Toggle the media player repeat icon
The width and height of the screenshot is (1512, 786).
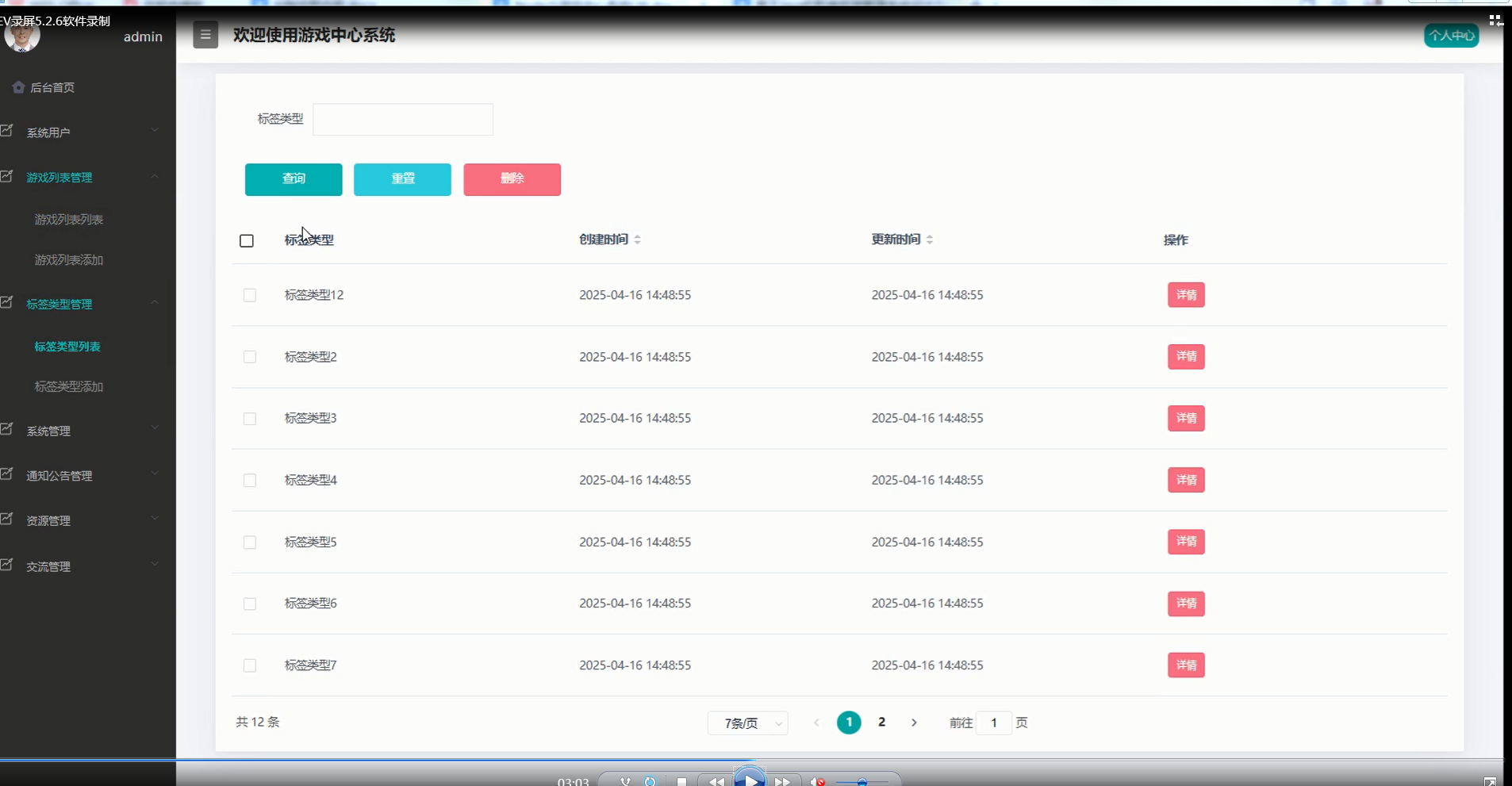tap(650, 781)
